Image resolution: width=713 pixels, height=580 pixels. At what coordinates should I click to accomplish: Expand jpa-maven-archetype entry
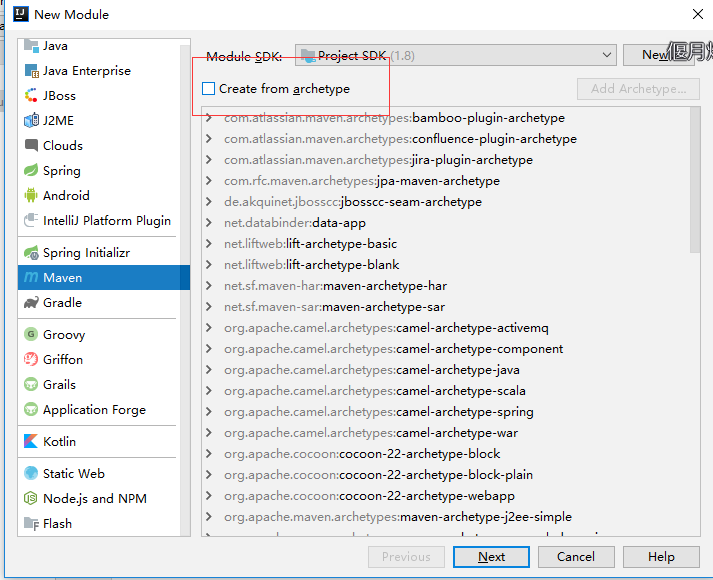(209, 180)
